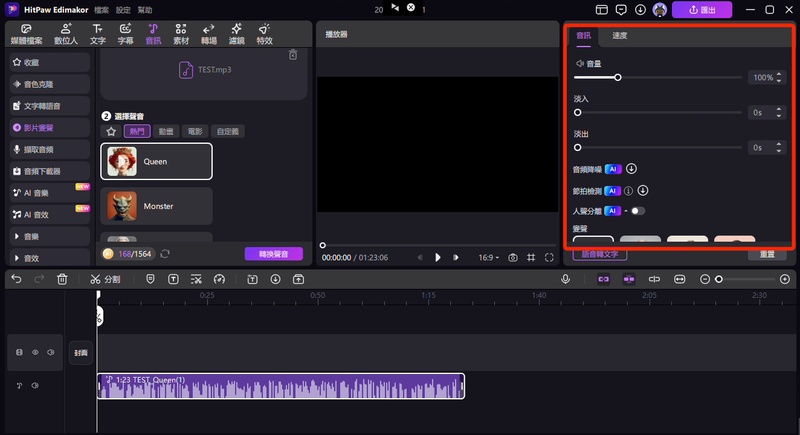This screenshot has width=800, height=435.
Task: Mute the audio track TEST_Queen
Action: pos(35,386)
